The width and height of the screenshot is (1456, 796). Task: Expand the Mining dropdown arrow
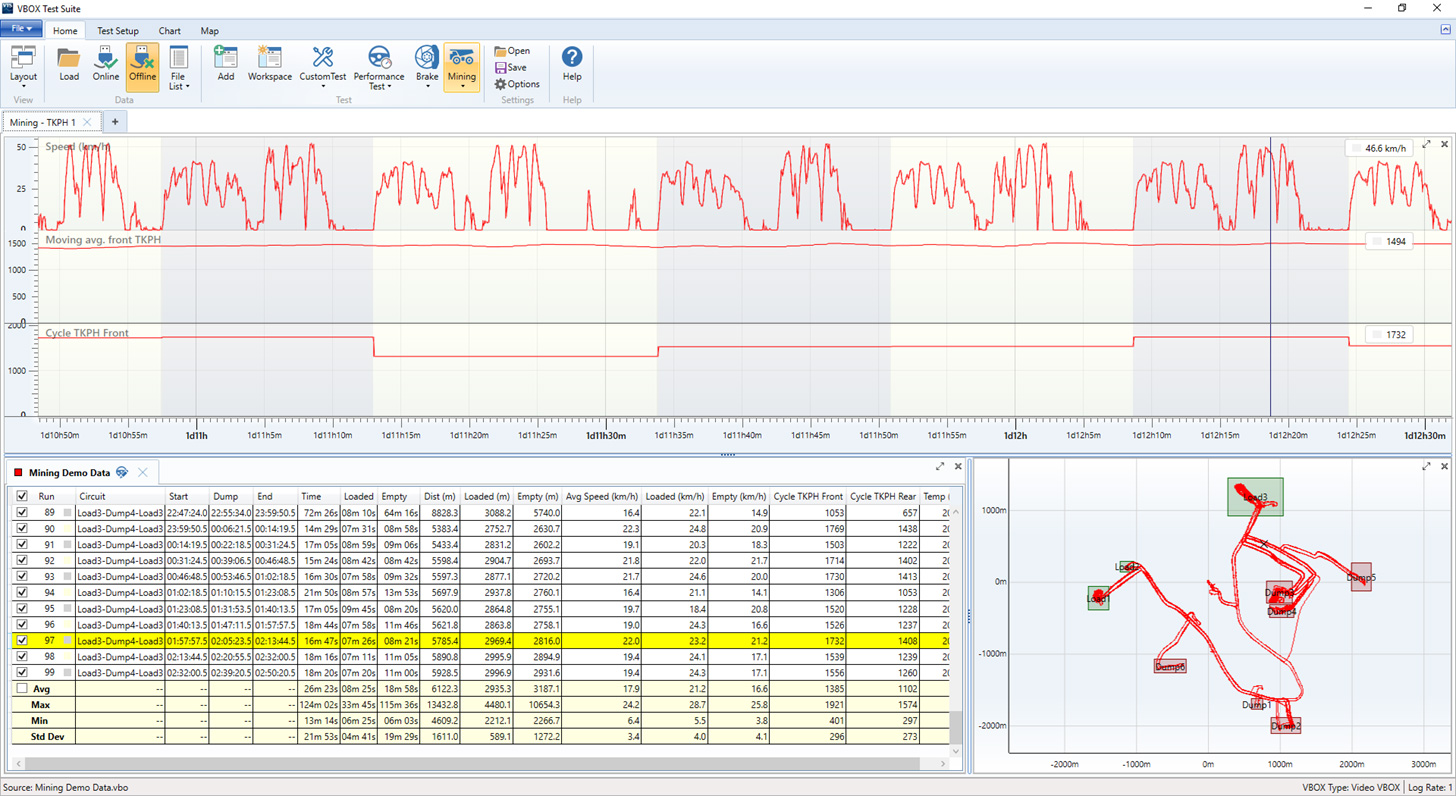[462, 87]
